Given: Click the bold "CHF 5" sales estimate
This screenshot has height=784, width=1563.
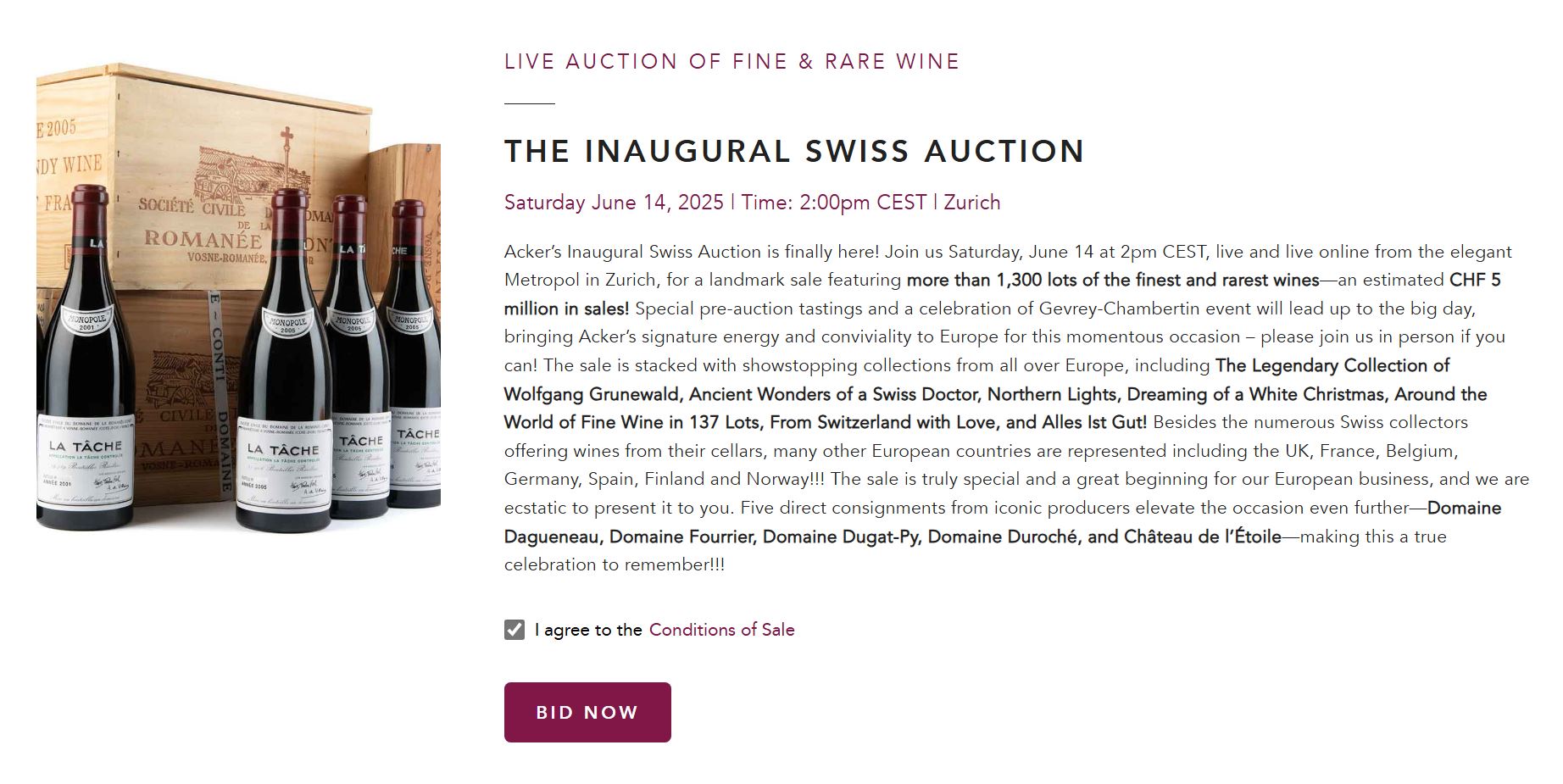Looking at the screenshot, I should pyautogui.click(x=1475, y=281).
